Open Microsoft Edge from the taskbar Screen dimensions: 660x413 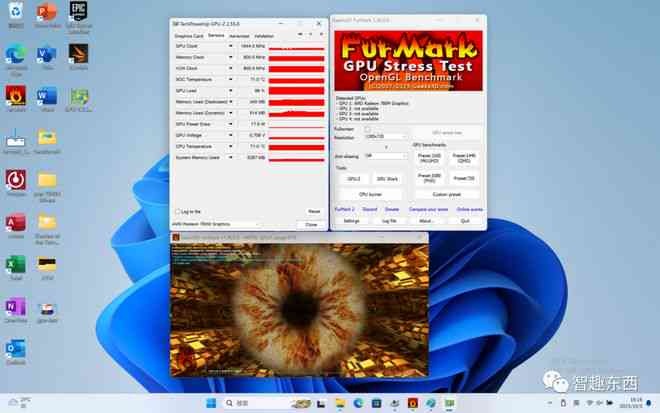pos(358,403)
